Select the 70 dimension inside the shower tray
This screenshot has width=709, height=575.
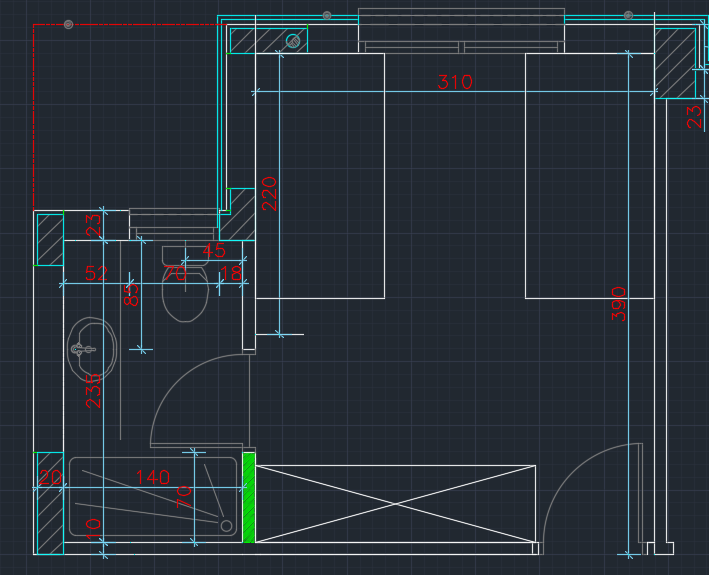click(x=184, y=497)
